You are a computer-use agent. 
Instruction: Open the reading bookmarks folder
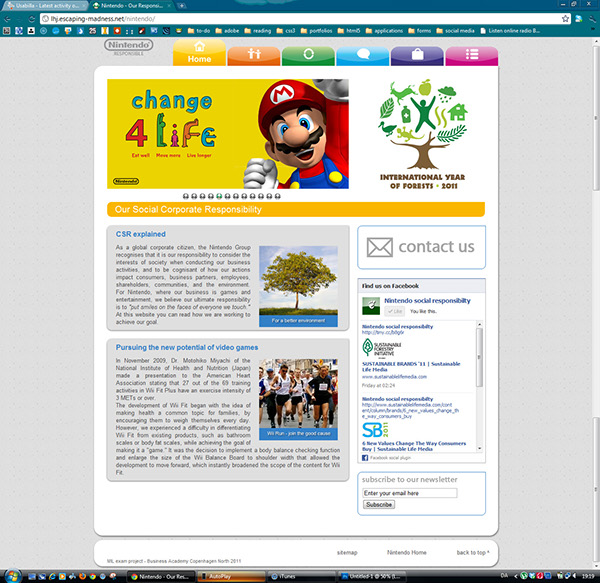(257, 31)
